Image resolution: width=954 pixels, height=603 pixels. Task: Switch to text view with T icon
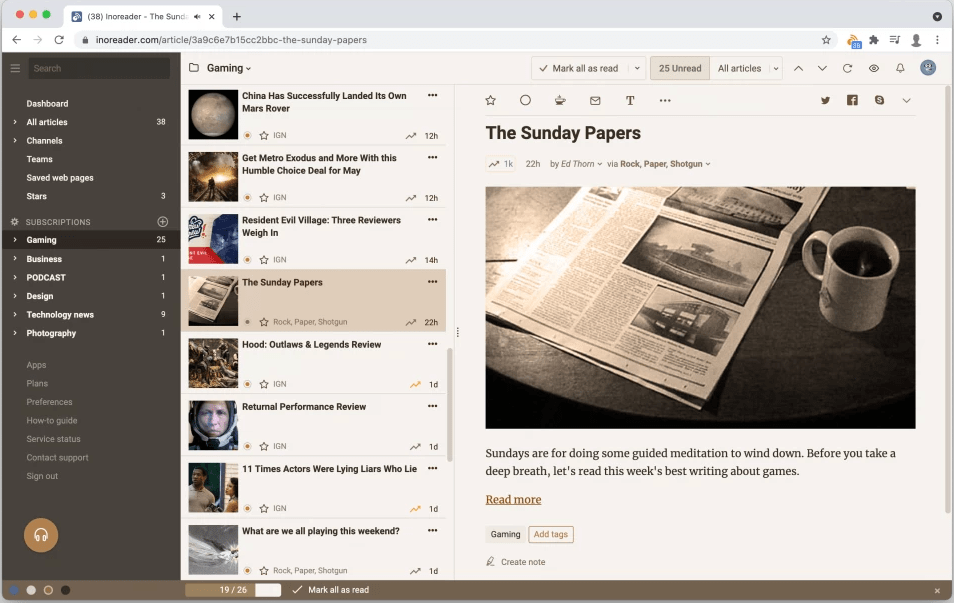click(630, 100)
